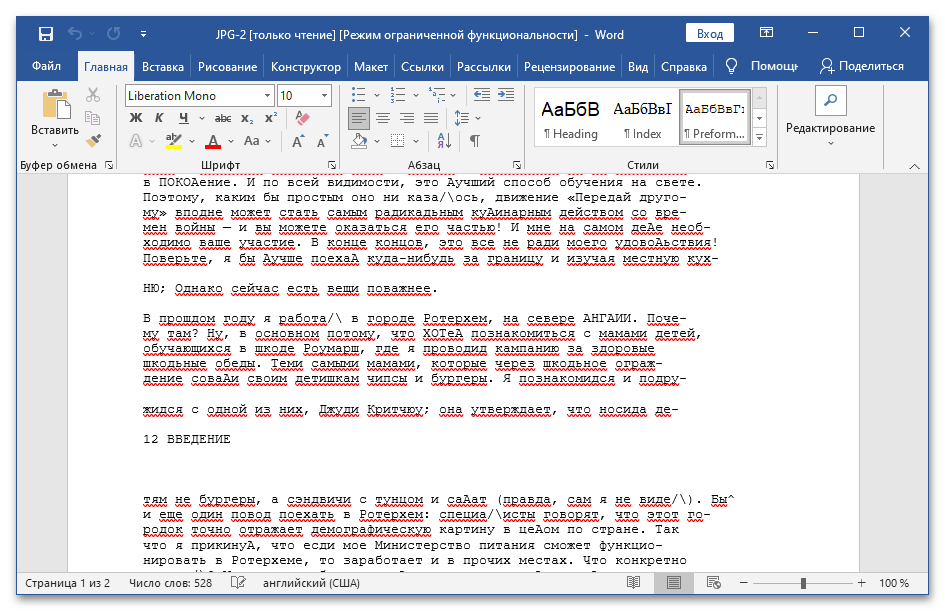Center the paragraph text
Screen dimensions: 945x611
[383, 118]
